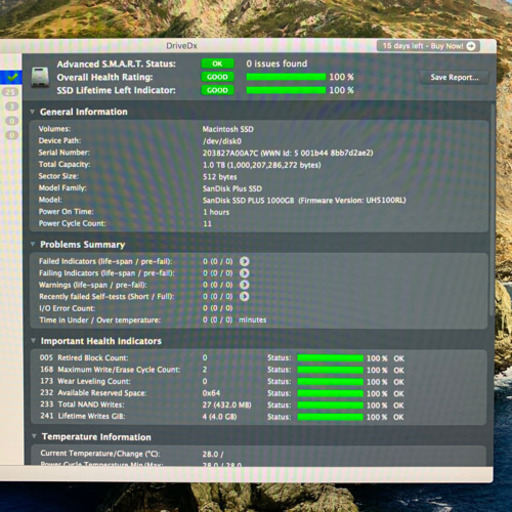Click 'Time in Under / Over temperature' label

tap(100, 320)
